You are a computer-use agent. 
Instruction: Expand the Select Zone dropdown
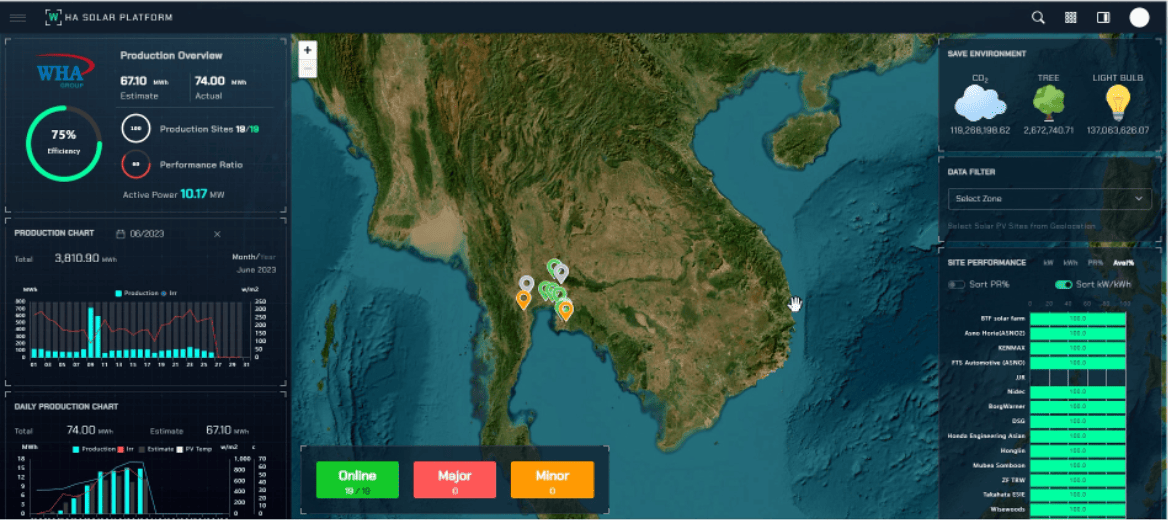click(1049, 199)
